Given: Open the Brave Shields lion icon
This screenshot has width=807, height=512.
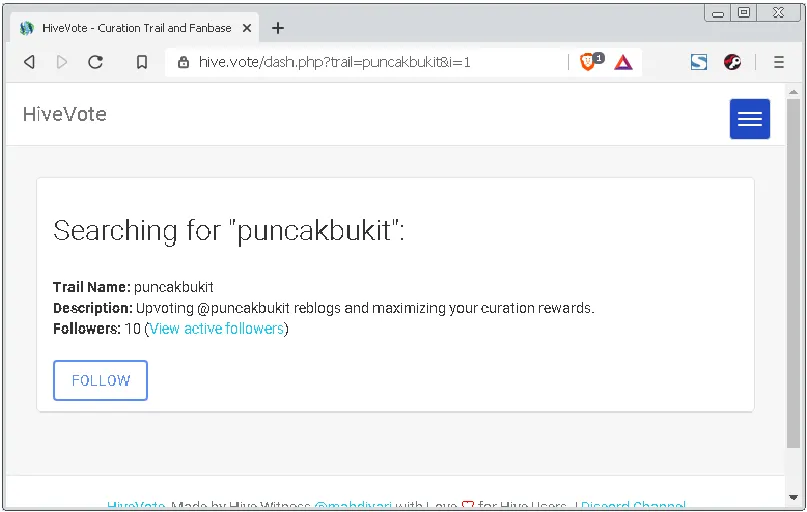Looking at the screenshot, I should (x=589, y=62).
